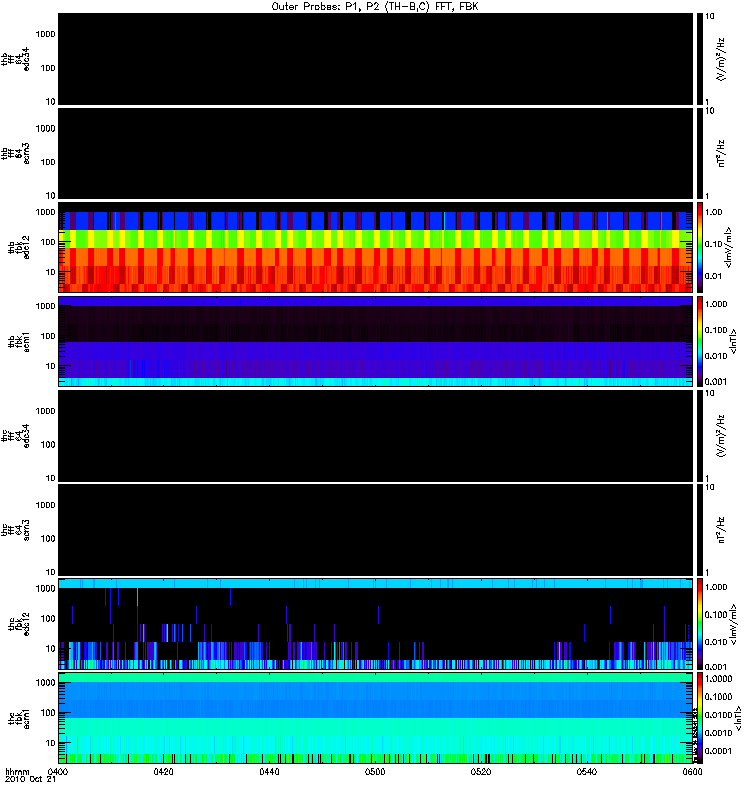The width and height of the screenshot is (750, 800).
Task: Click the "thb fff 64 scm3" y-axis title
Action: click(x=15, y=153)
